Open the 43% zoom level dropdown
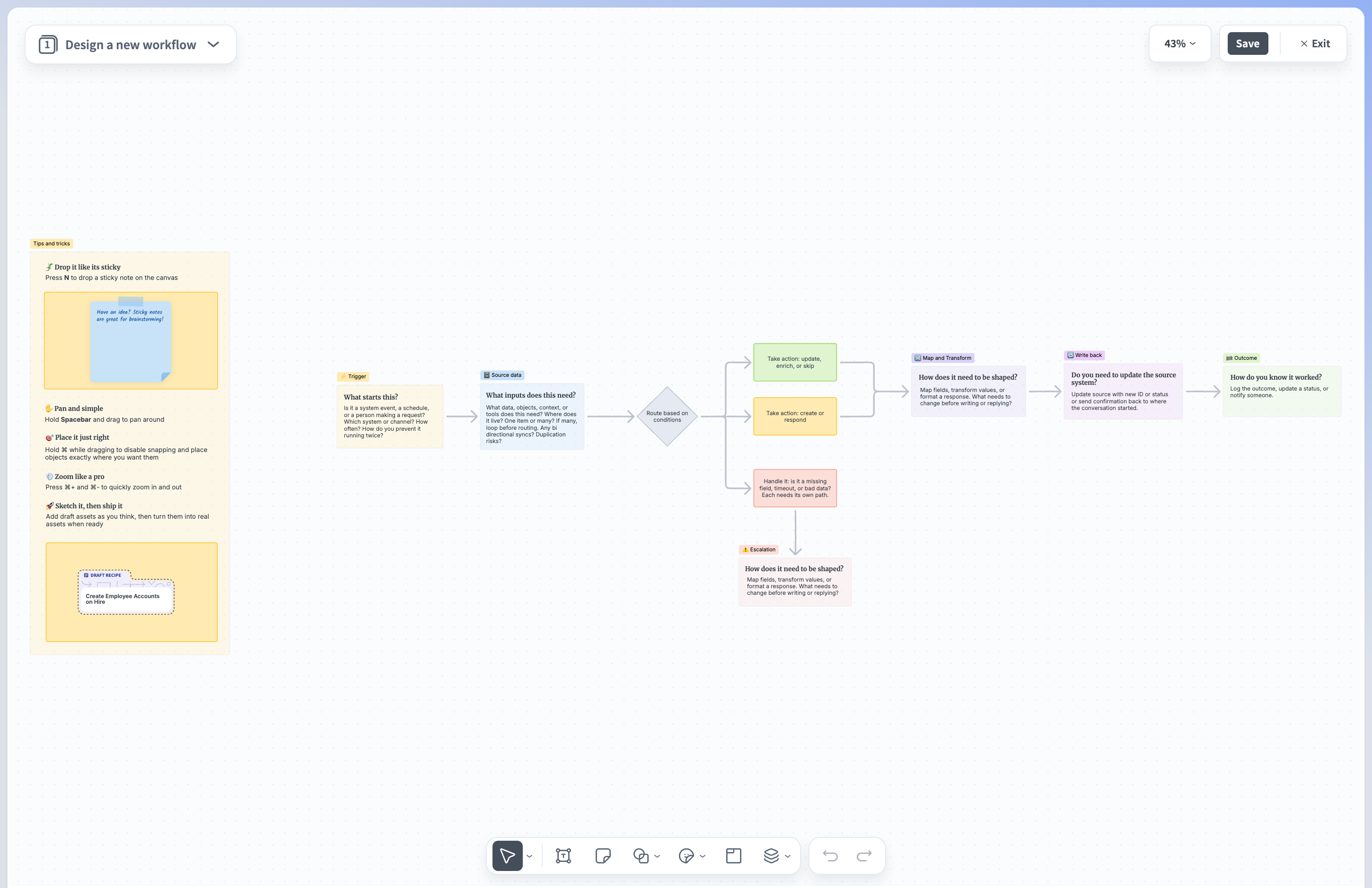Image resolution: width=1372 pixels, height=888 pixels. (1179, 44)
